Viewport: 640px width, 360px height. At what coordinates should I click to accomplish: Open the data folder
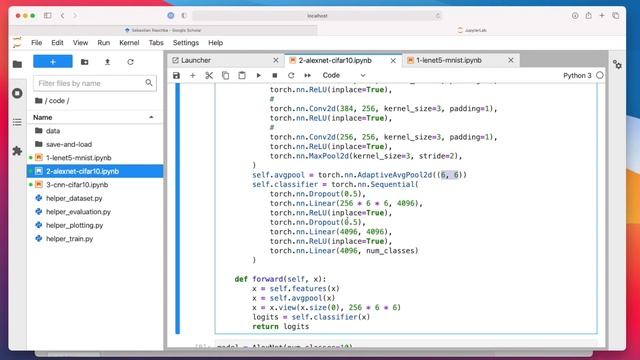pyautogui.click(x=95, y=131)
